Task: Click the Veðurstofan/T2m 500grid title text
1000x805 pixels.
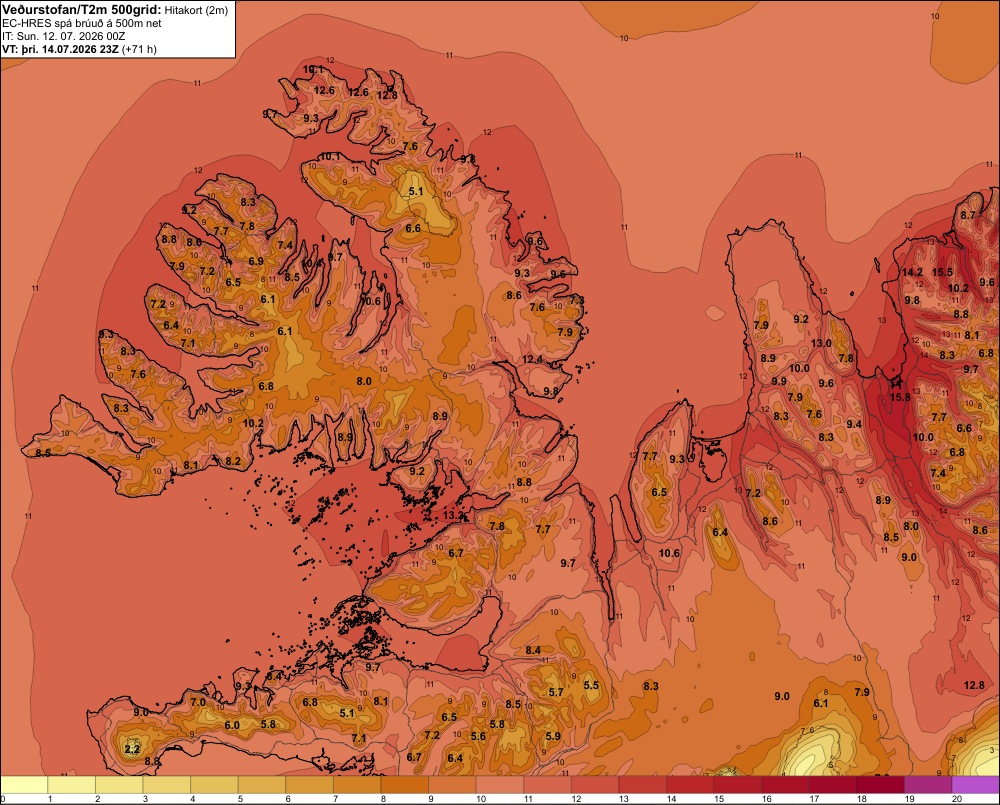Action: point(82,9)
